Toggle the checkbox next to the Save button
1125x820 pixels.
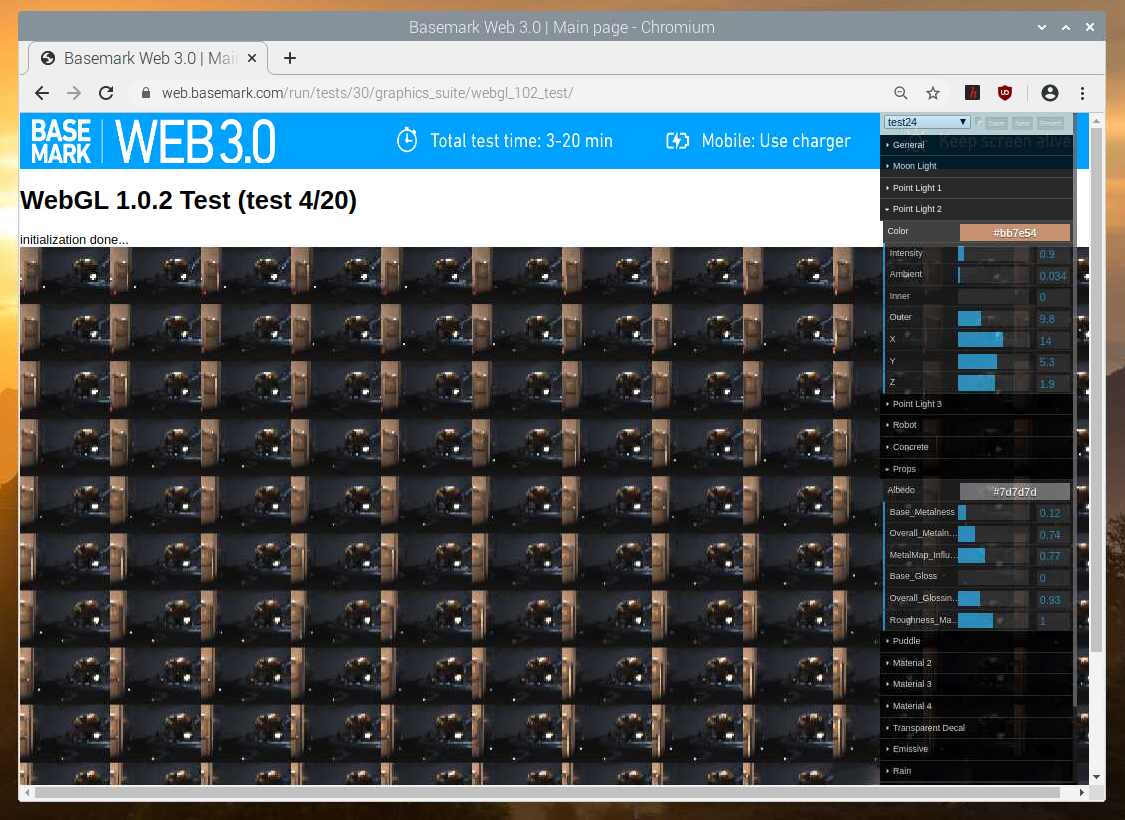[x=979, y=123]
